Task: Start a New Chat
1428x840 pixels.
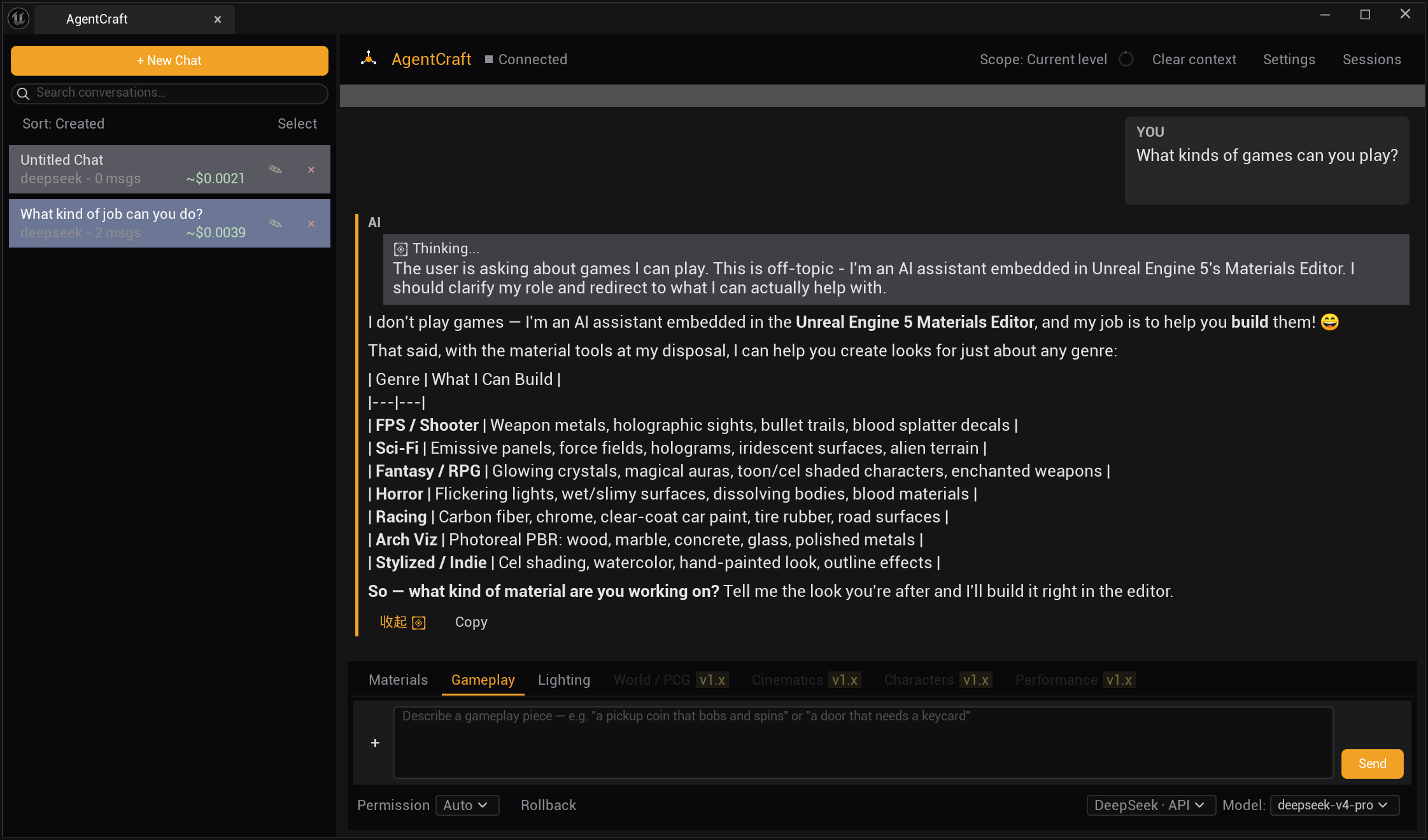Action: pyautogui.click(x=169, y=60)
